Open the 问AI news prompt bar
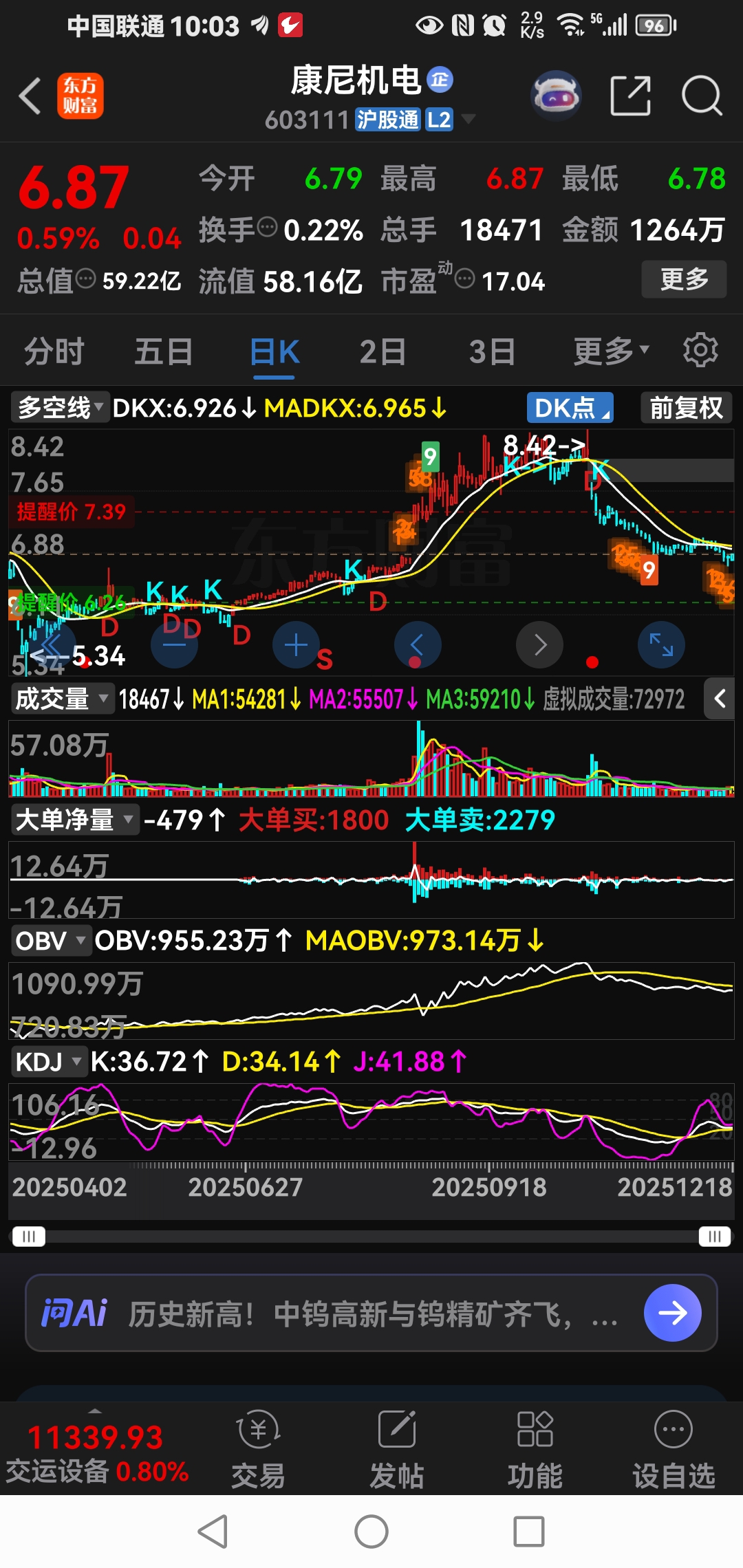The height and width of the screenshot is (1568, 743). [x=371, y=1313]
